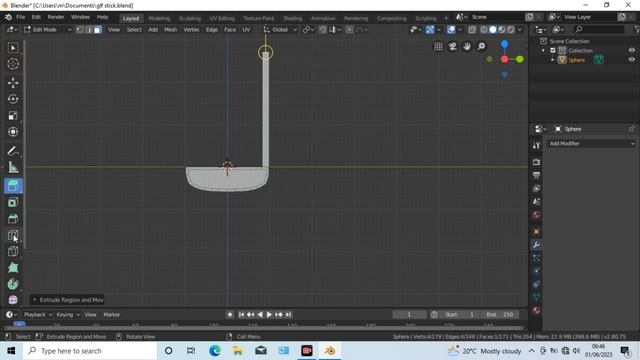Open the Edit Mode dropdown

(47, 30)
